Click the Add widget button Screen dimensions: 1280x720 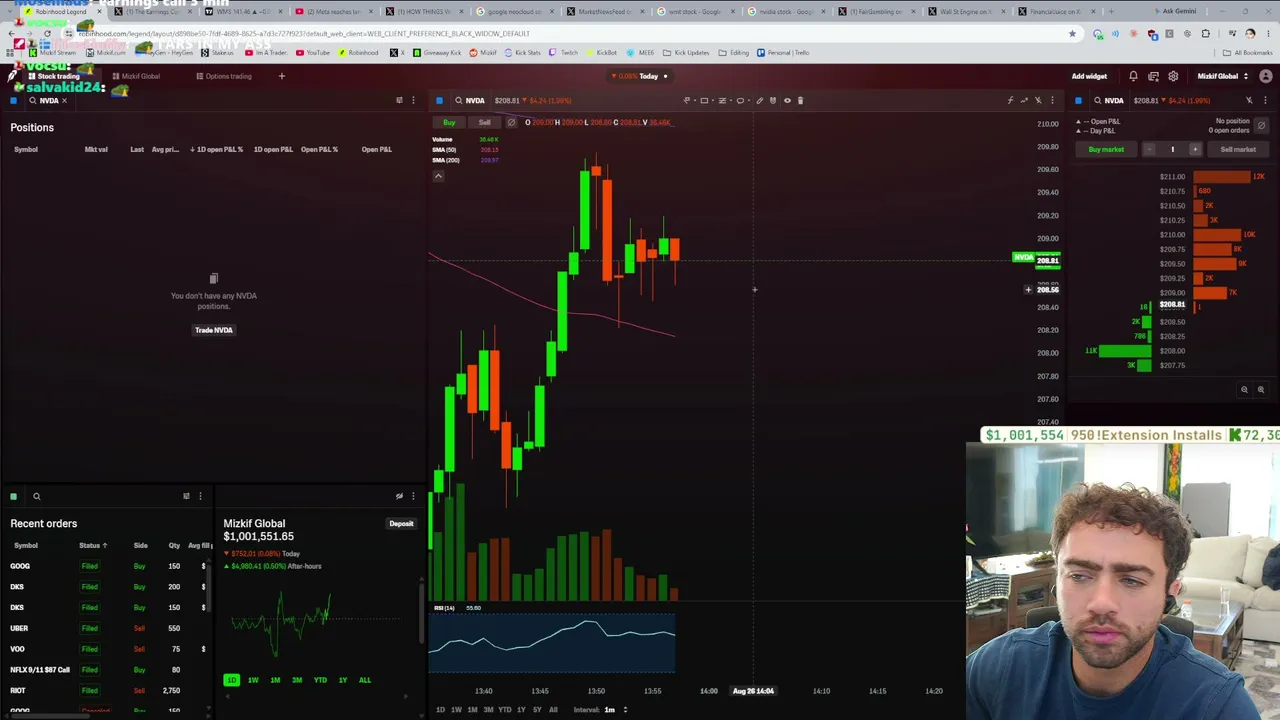(1089, 76)
